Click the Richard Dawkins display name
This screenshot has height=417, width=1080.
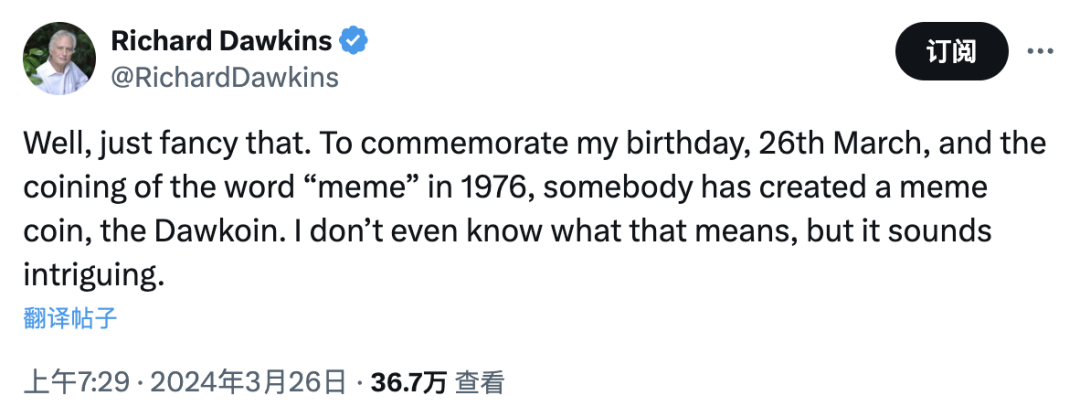point(223,41)
